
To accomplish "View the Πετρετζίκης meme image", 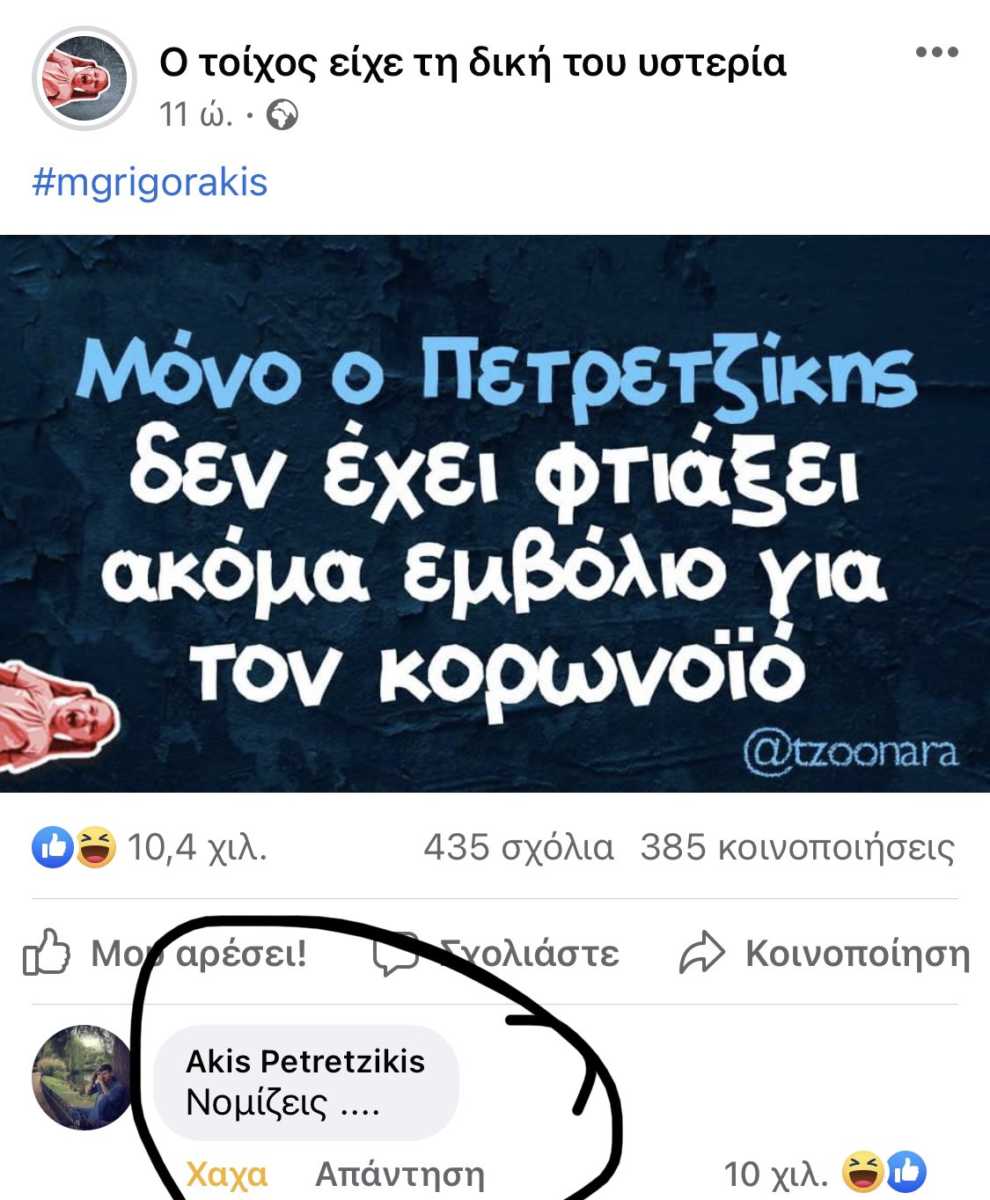I will click(495, 513).
